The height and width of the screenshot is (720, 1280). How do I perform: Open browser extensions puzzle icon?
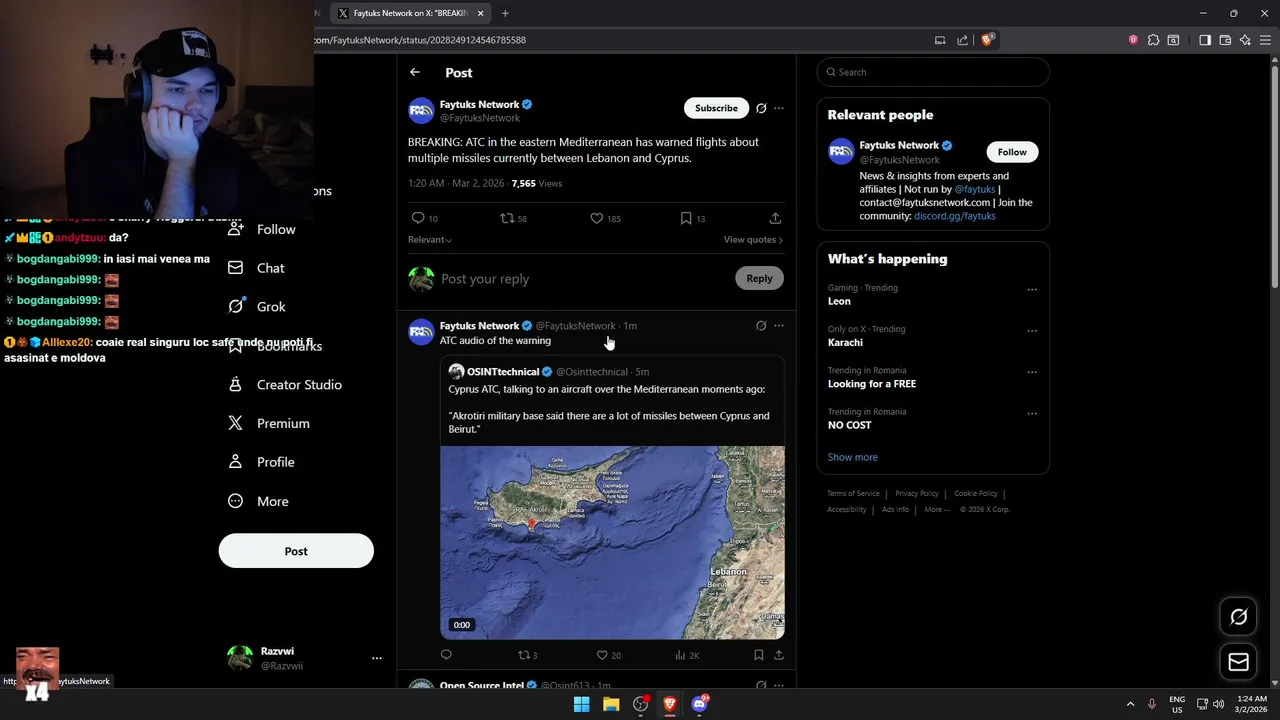coord(1153,40)
